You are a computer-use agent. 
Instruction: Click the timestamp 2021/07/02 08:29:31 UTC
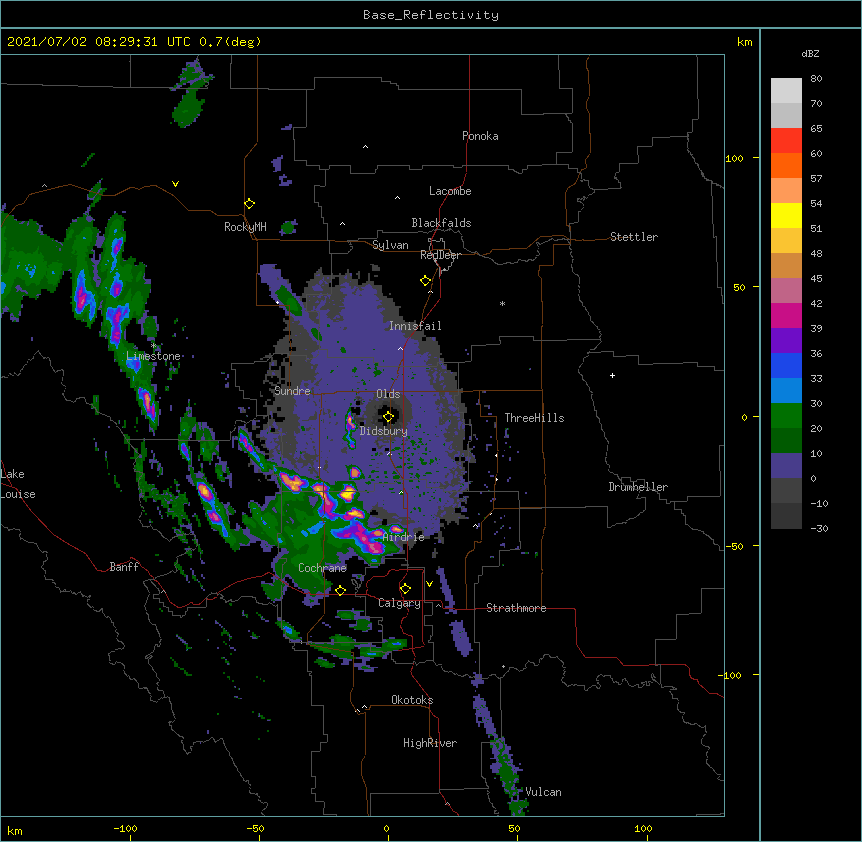pyautogui.click(x=99, y=42)
